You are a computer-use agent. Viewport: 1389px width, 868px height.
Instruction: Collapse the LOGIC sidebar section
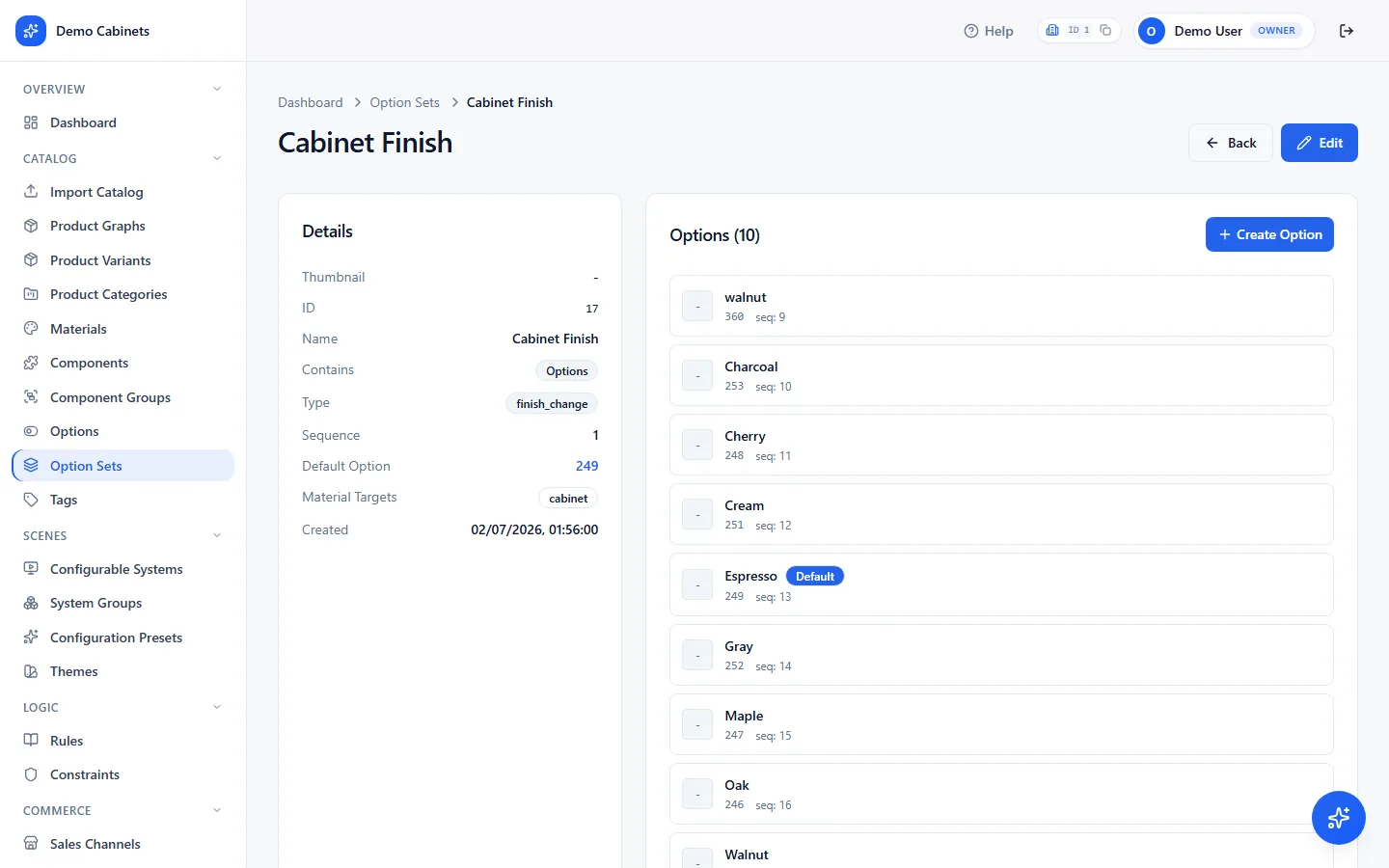click(217, 707)
